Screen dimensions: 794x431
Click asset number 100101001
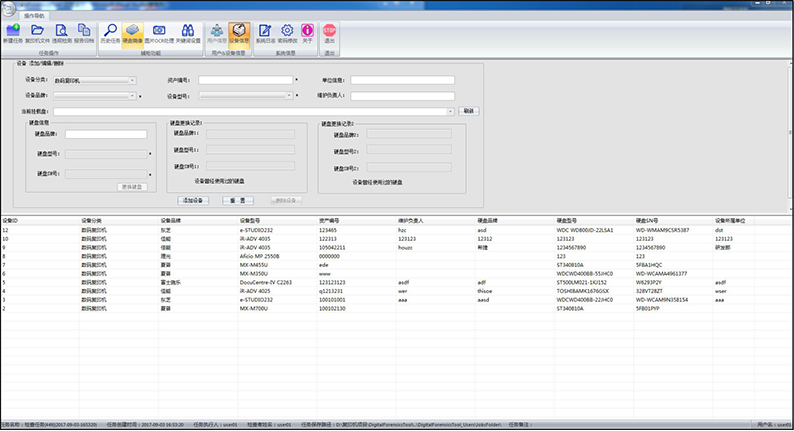point(332,300)
